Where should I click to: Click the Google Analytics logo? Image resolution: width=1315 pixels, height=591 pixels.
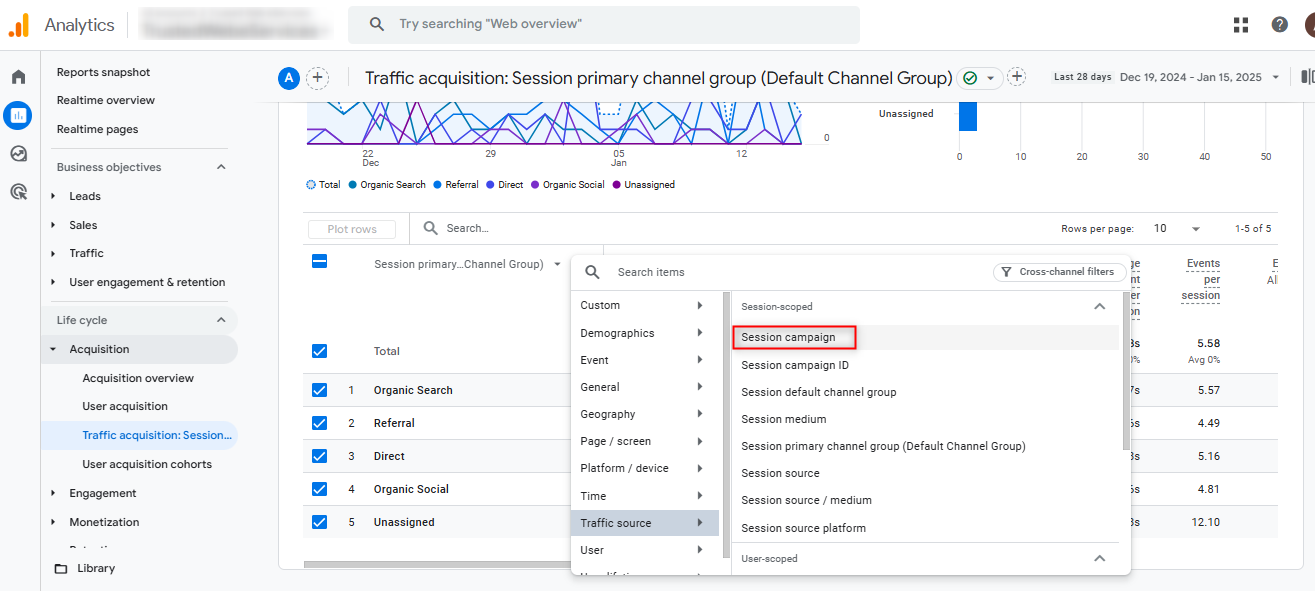click(x=18, y=25)
